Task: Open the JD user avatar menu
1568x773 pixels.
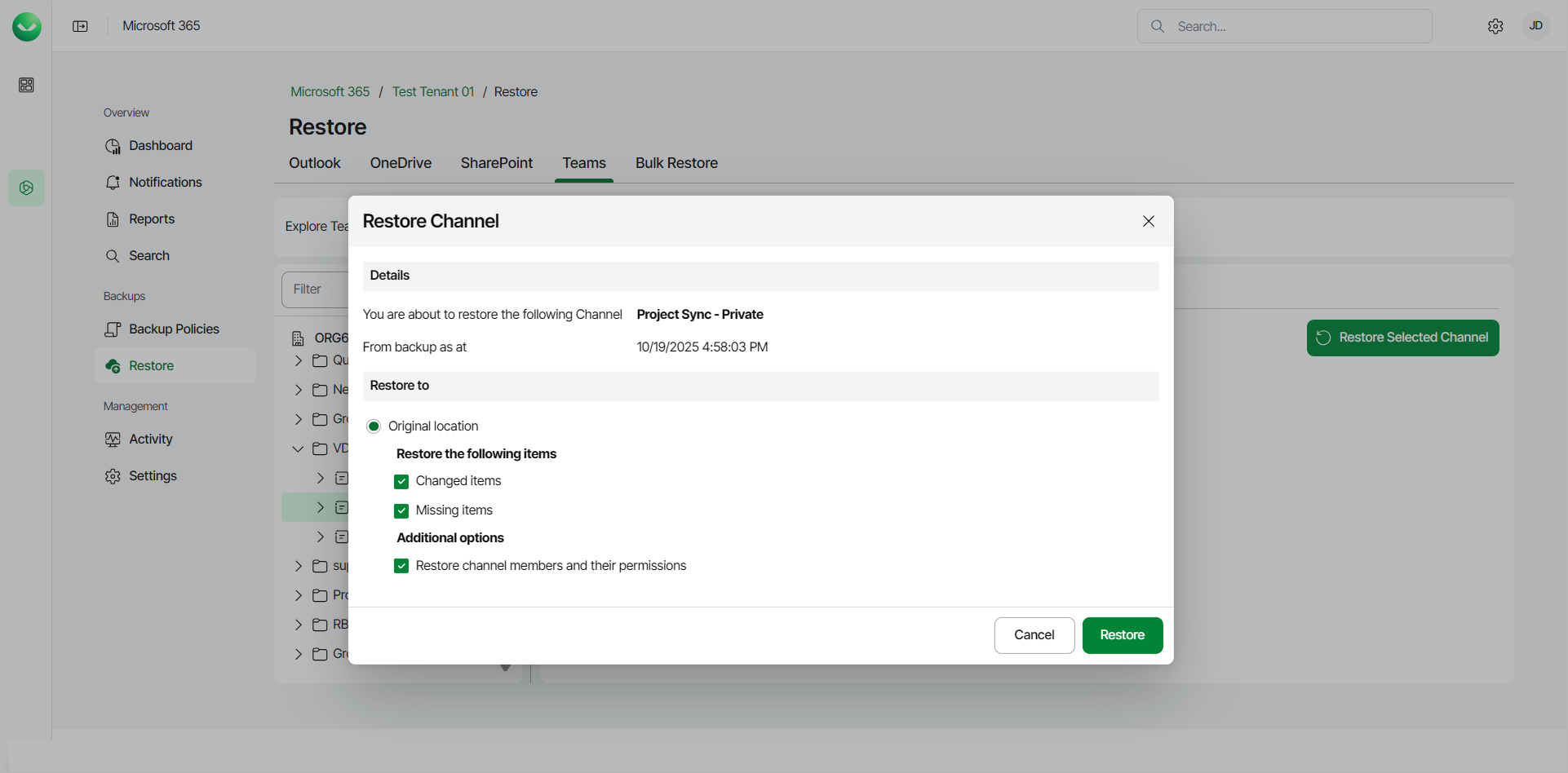Action: click(1535, 26)
